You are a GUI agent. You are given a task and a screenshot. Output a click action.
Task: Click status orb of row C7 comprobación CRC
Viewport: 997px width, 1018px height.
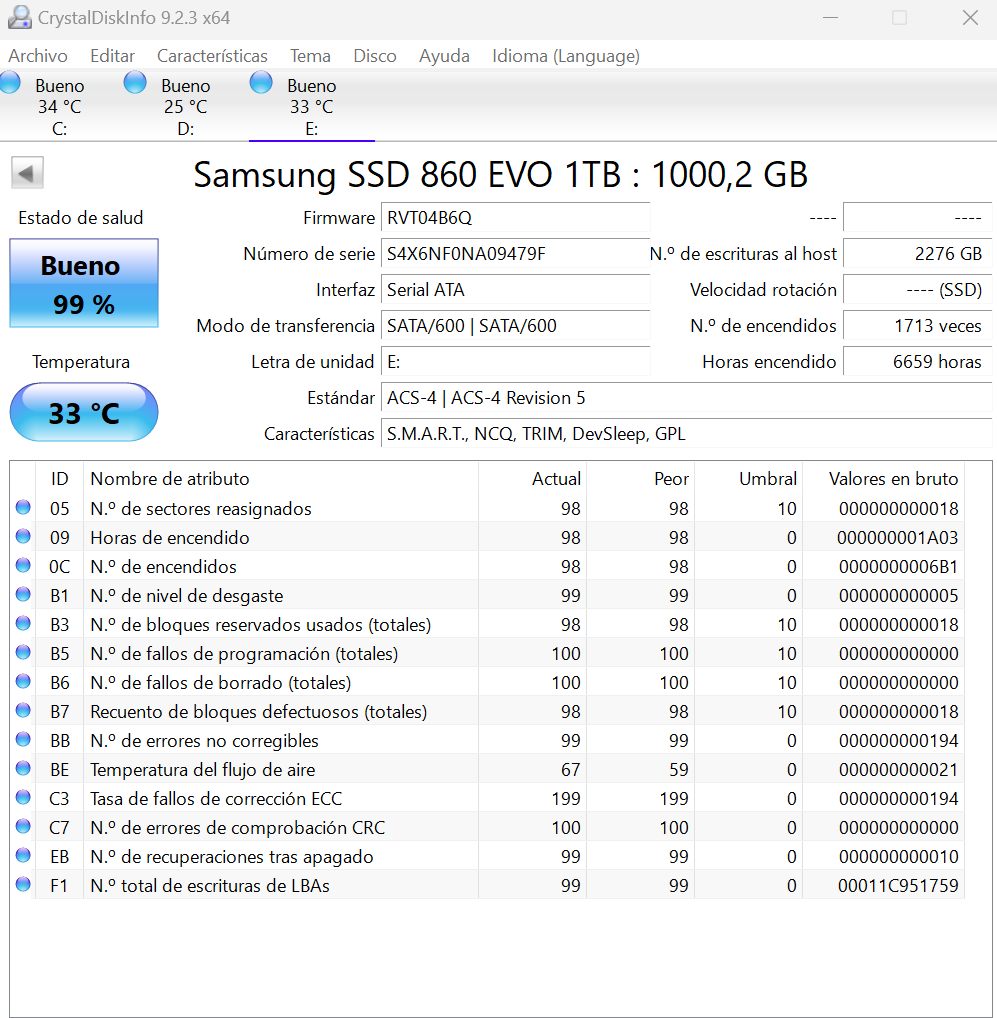(23, 826)
